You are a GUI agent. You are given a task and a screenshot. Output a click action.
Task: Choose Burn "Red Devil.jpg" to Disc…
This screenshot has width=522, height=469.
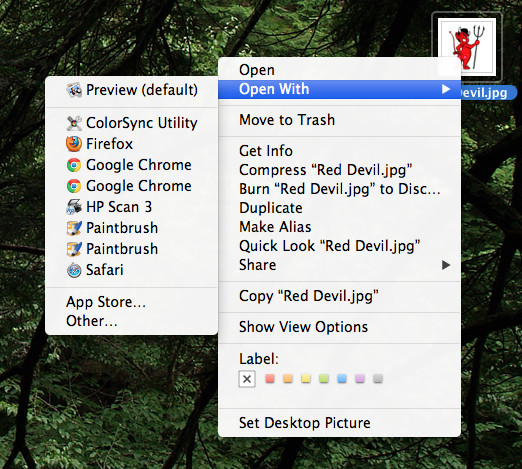[339, 189]
